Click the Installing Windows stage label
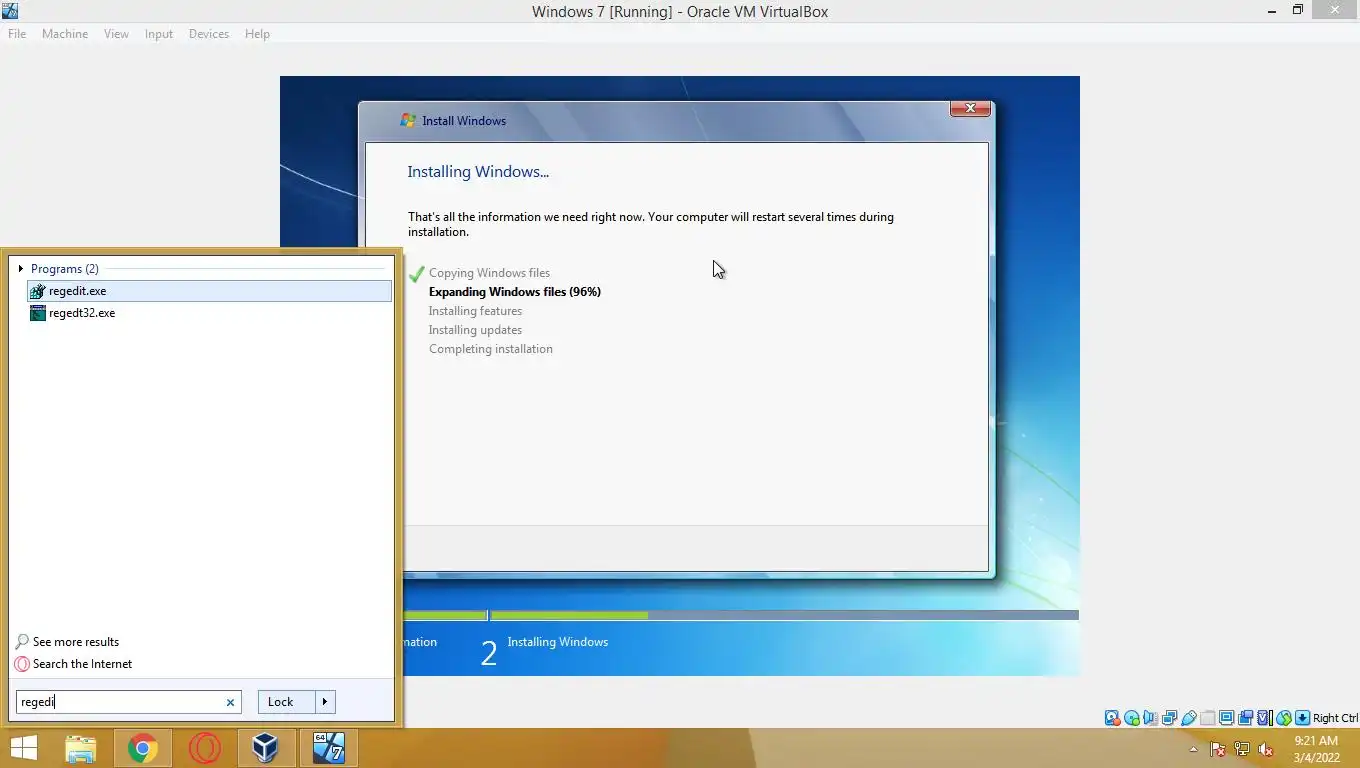The image size is (1360, 768). (x=557, y=642)
